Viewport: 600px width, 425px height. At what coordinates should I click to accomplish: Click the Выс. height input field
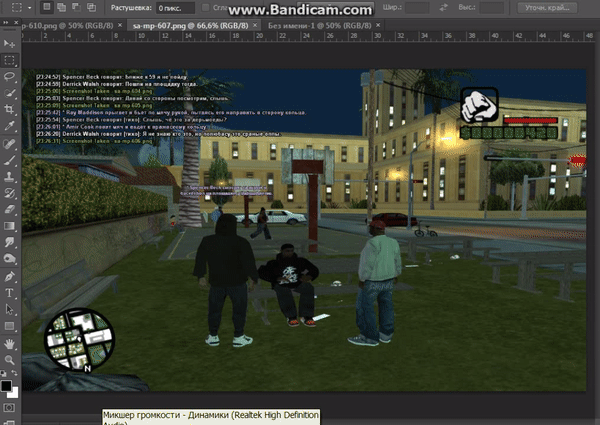pos(491,7)
